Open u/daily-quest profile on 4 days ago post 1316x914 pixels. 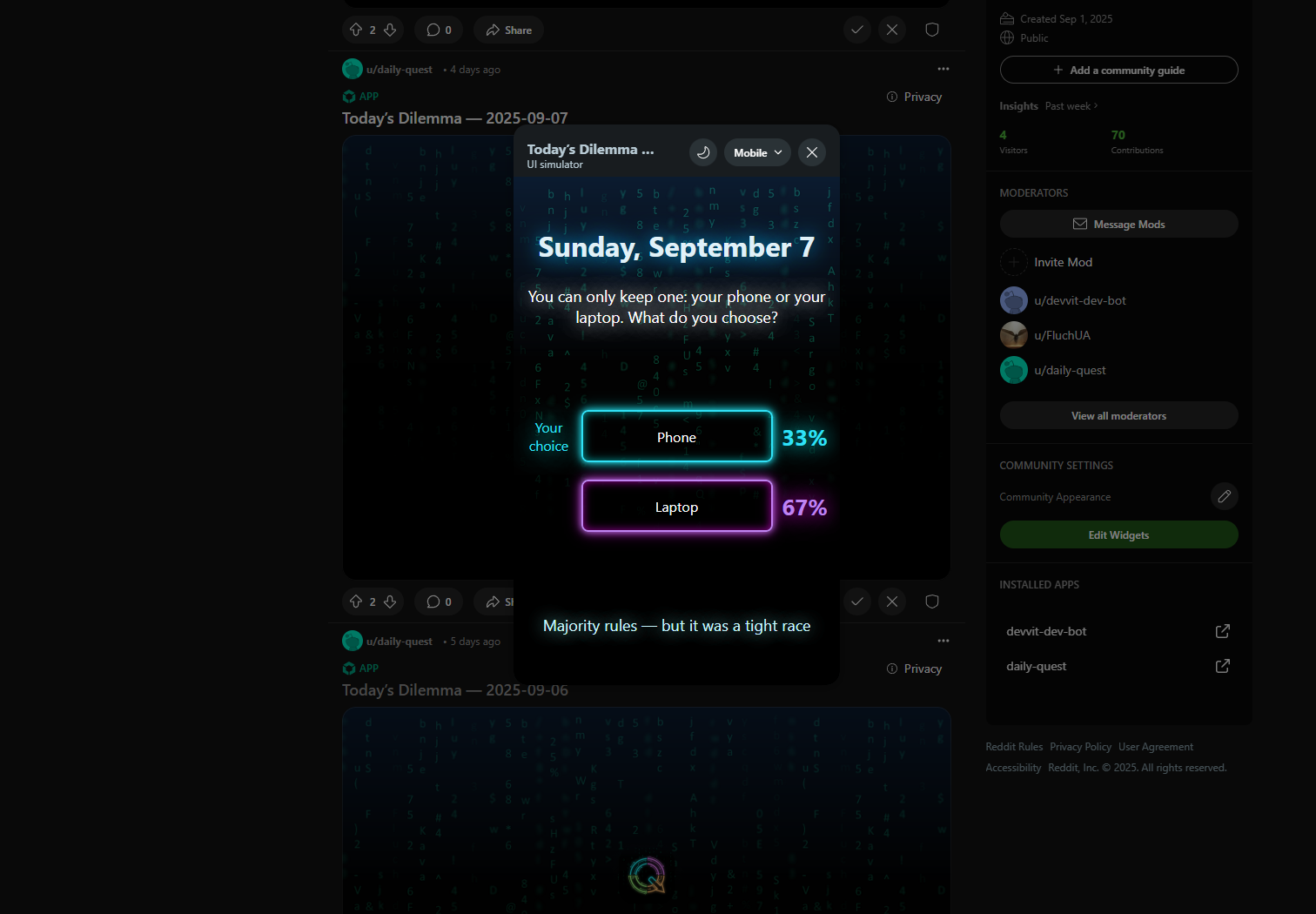coord(399,70)
